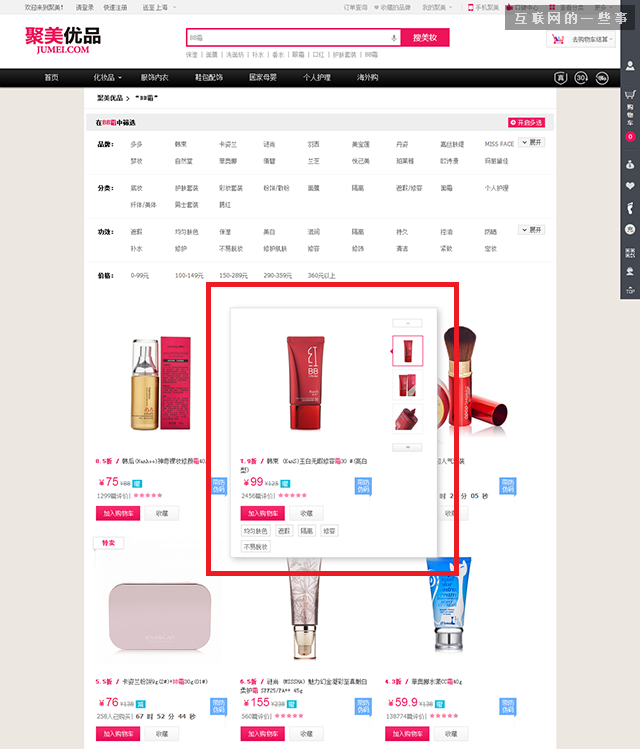The height and width of the screenshot is (749, 640).
Task: Click the thumbnail list down arrow
Action: click(x=407, y=447)
